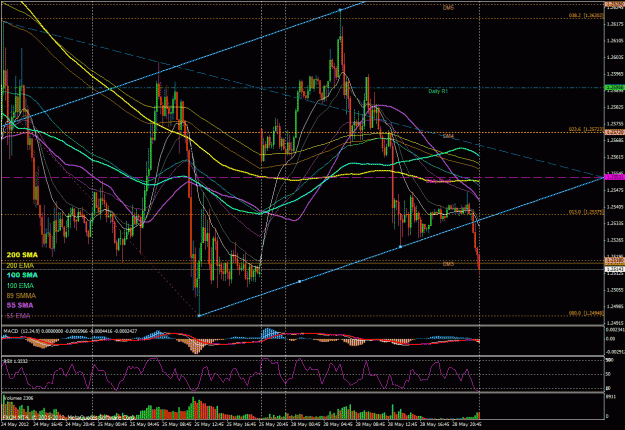The height and width of the screenshot is (430, 625).
Task: Click the 24 May 16:45 time axis label
Action: coord(47,424)
